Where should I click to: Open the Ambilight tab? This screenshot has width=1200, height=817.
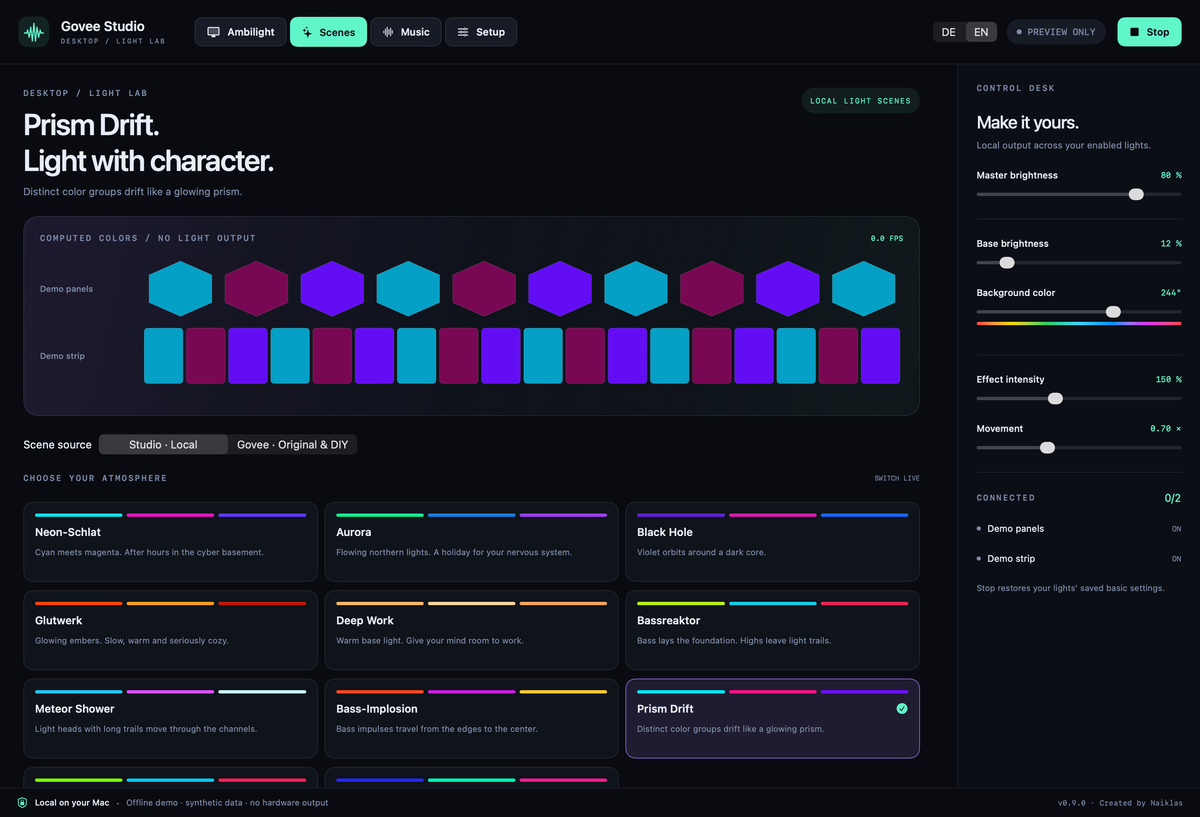click(x=241, y=32)
